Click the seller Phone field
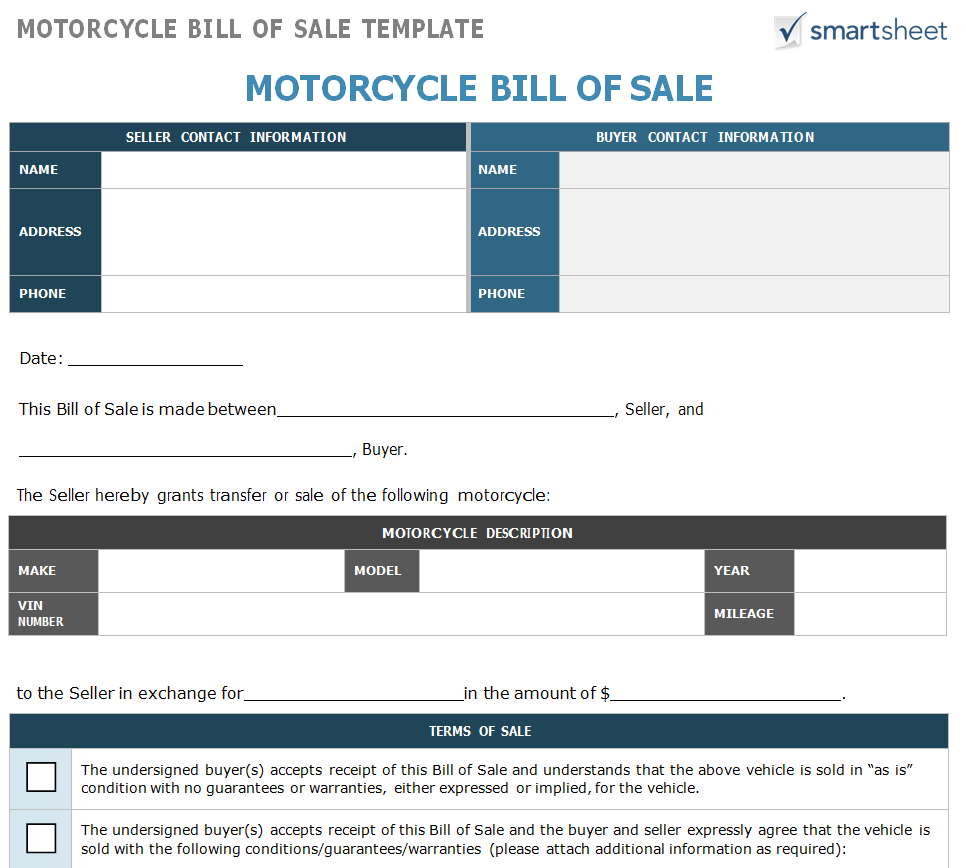 (283, 294)
